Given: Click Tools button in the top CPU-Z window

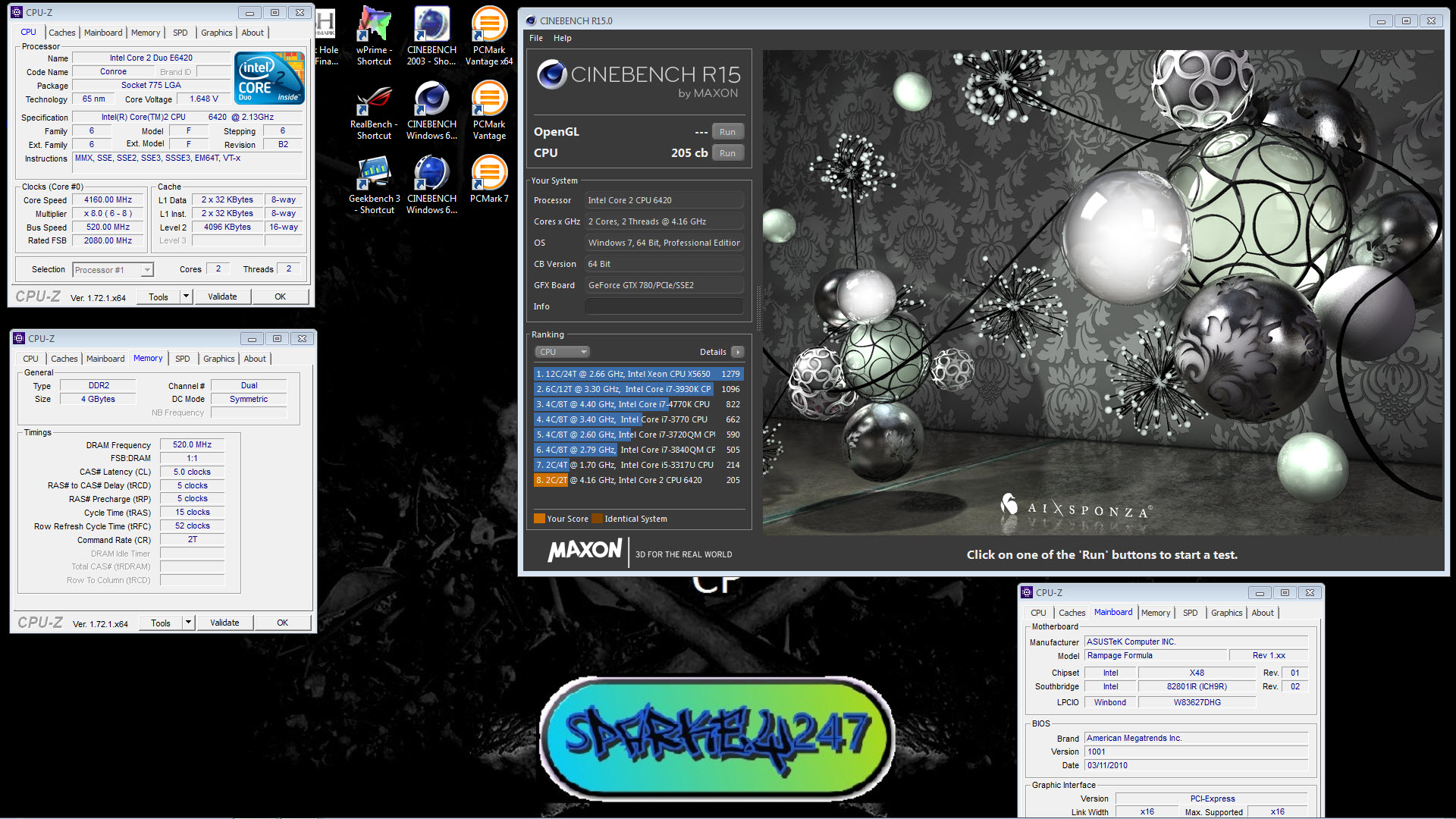Looking at the screenshot, I should (x=158, y=297).
